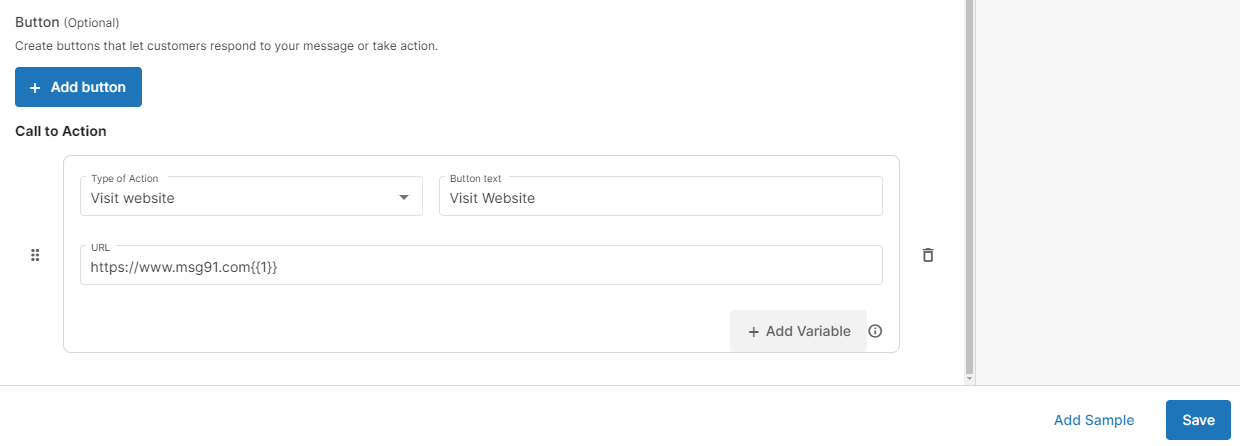Focus the Button text input field
Screen dimensions: 1240x446
(660, 196)
